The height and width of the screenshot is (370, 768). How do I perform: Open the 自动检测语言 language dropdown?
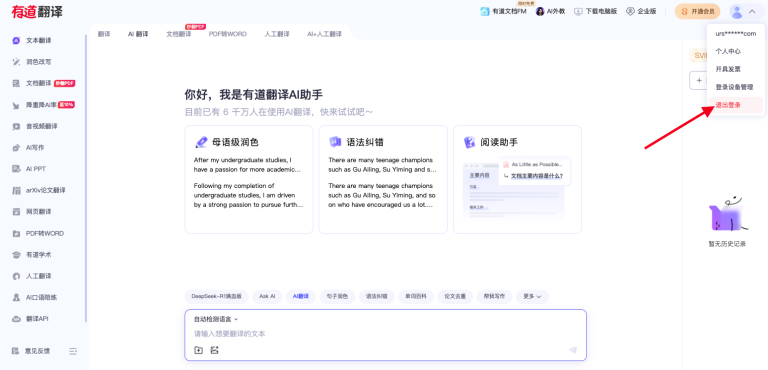(x=216, y=319)
